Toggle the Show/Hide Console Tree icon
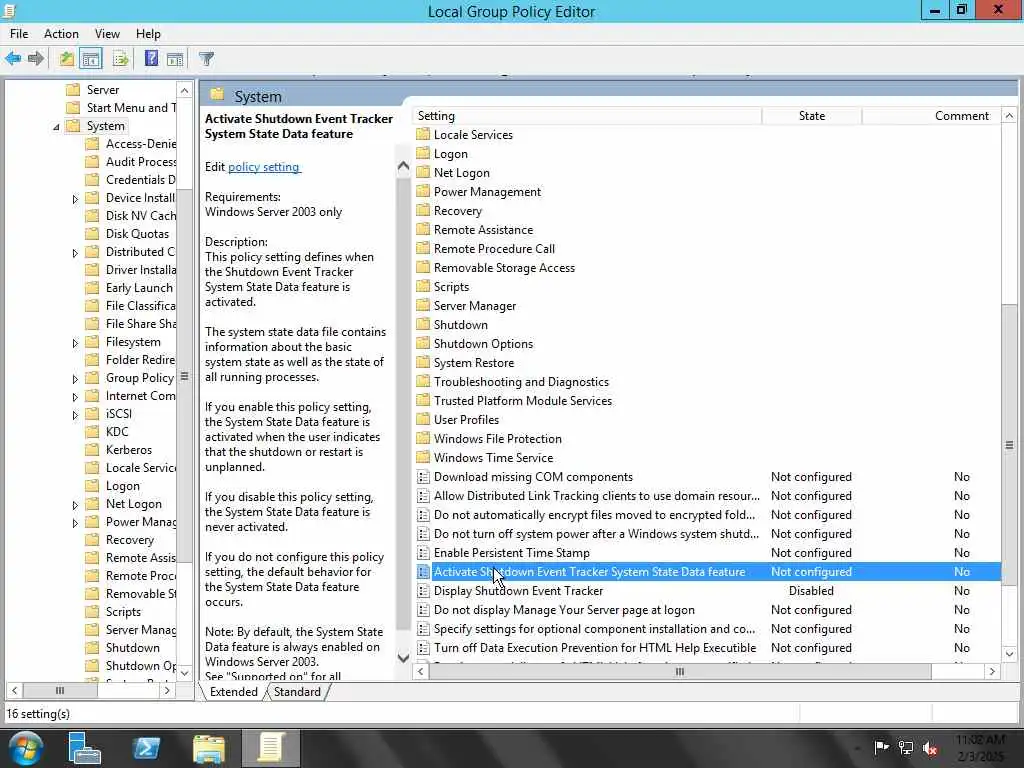Image resolution: width=1024 pixels, height=768 pixels. (91, 59)
